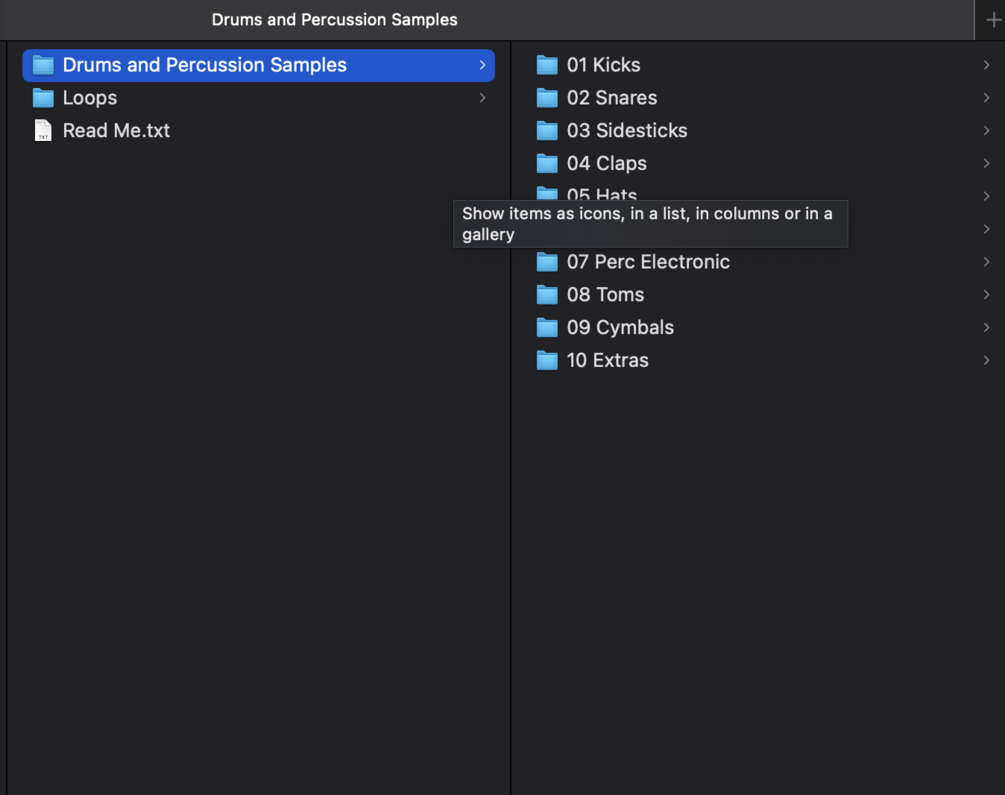Viewport: 1005px width, 795px height.
Task: Click the Loops folder icon
Action: click(43, 98)
